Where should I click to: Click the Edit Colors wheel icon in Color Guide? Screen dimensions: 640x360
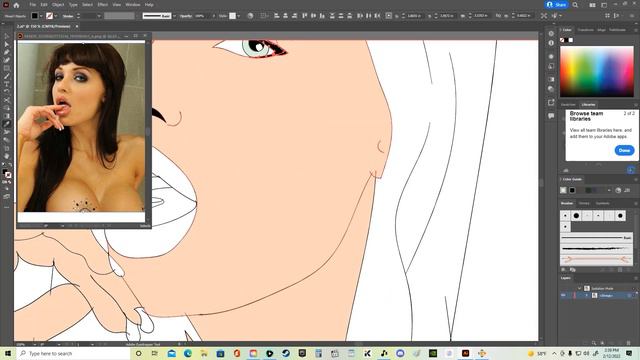(618, 190)
